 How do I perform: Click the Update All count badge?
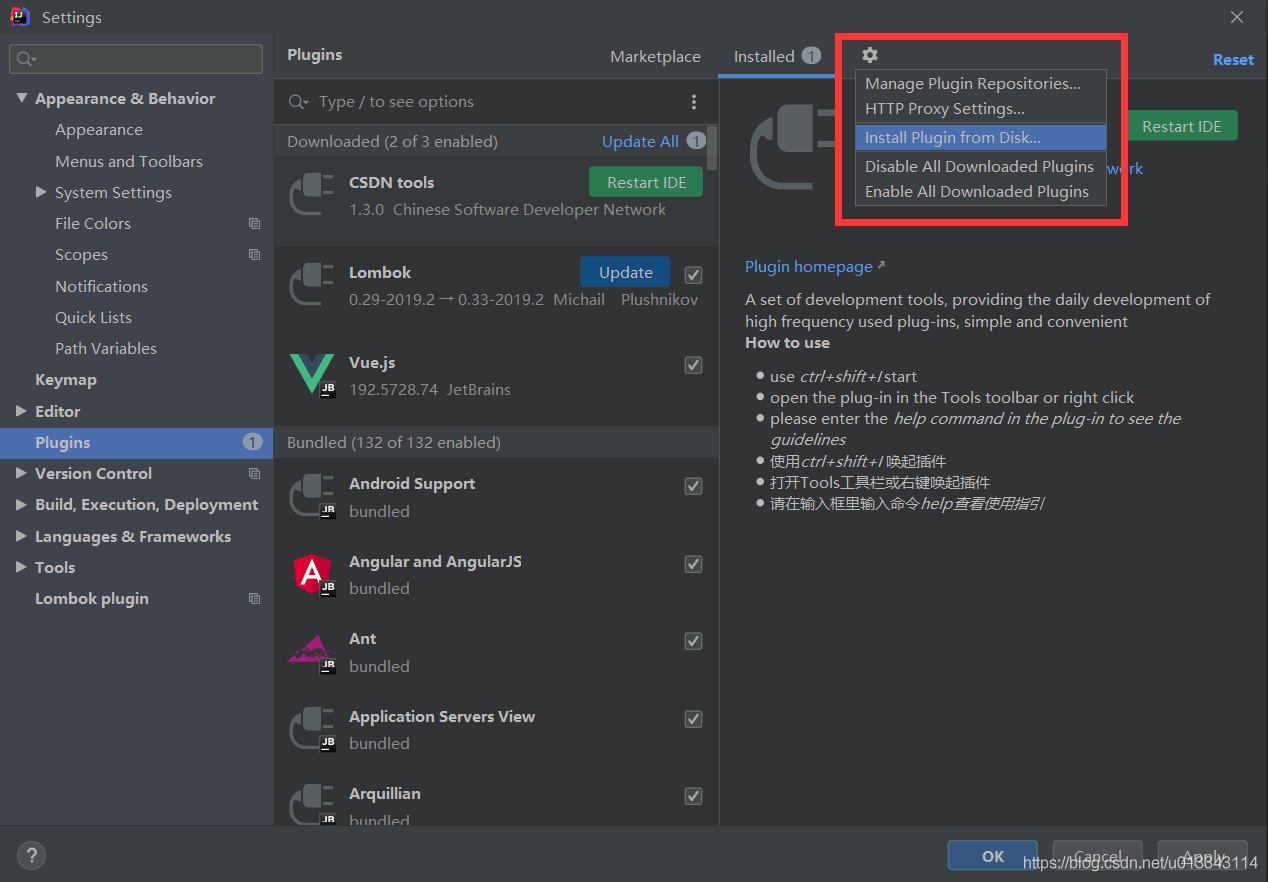click(696, 141)
